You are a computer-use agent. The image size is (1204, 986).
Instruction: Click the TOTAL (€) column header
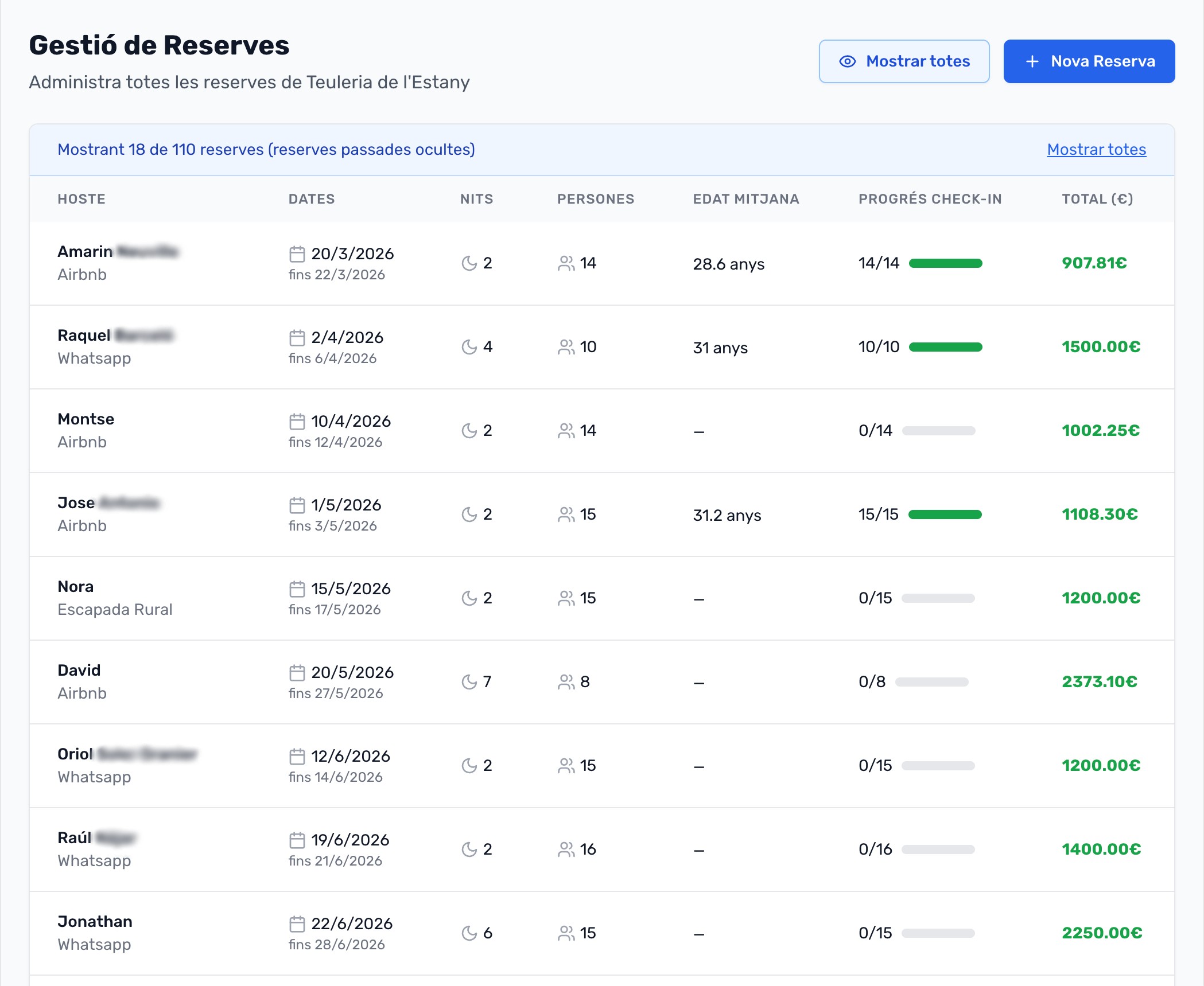[1097, 199]
